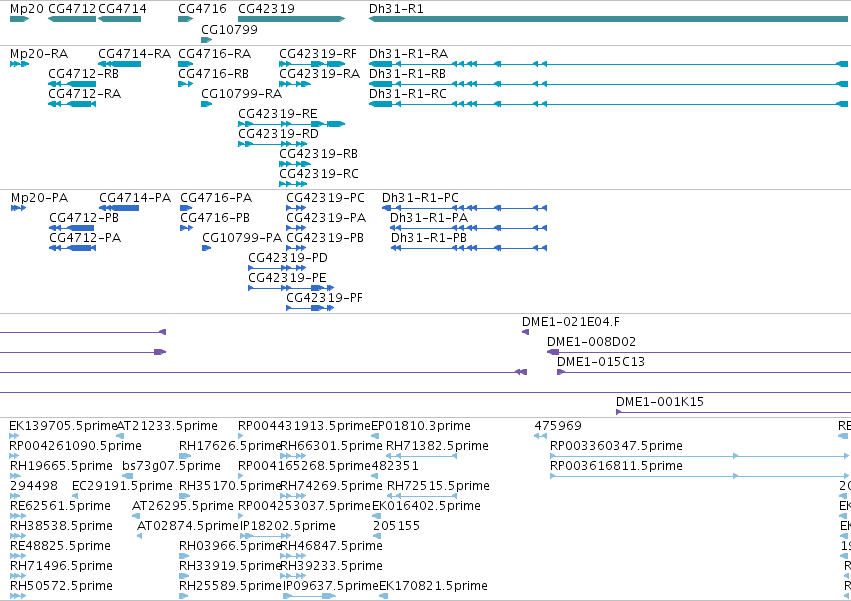Click the CG42319-PC protein label
The height and width of the screenshot is (601, 851).
click(326, 198)
